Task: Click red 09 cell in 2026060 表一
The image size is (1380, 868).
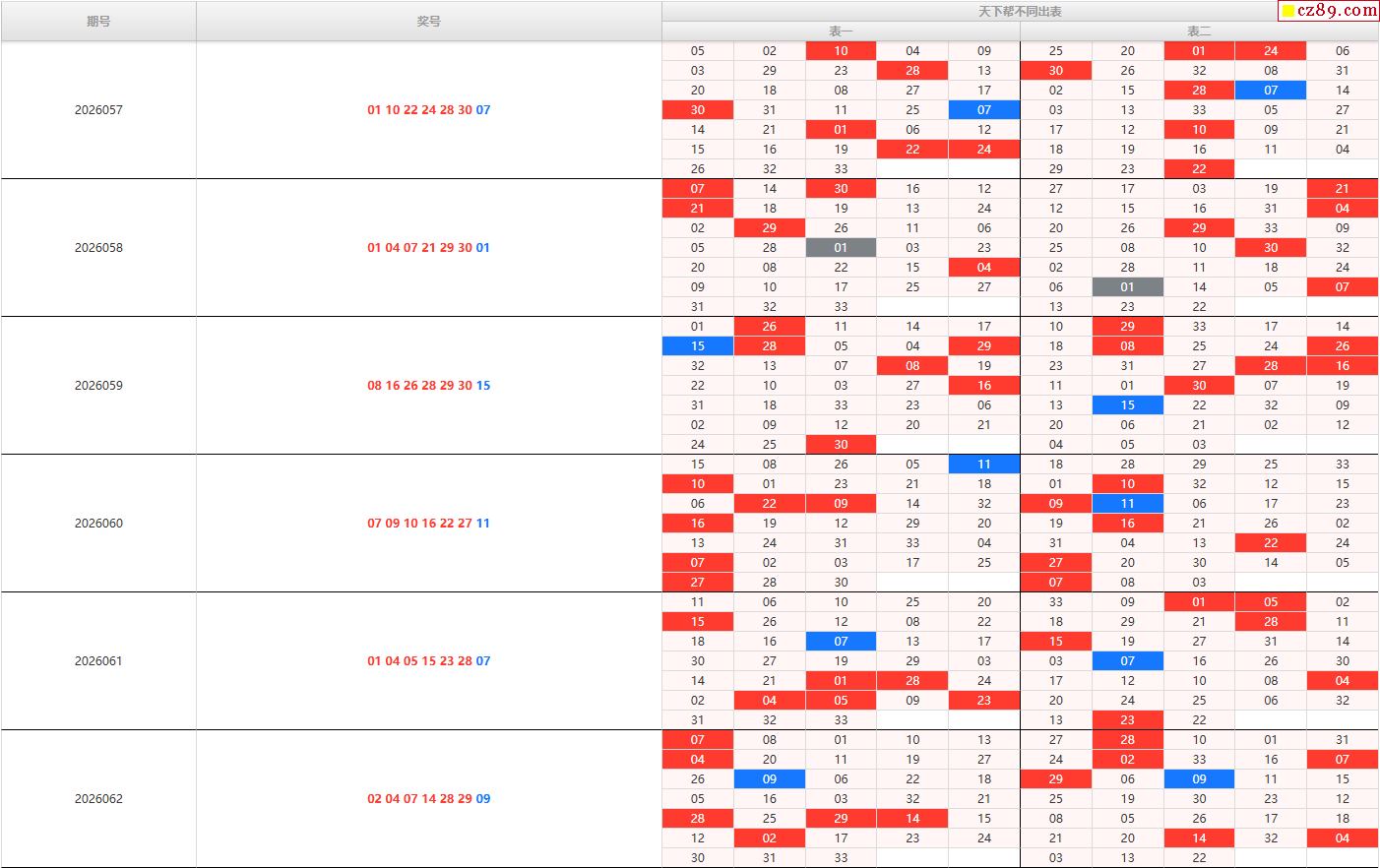Action: point(841,504)
